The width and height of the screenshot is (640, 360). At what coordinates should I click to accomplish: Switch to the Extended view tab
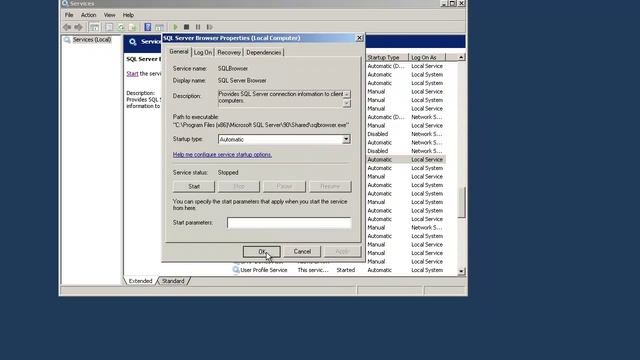(x=140, y=281)
